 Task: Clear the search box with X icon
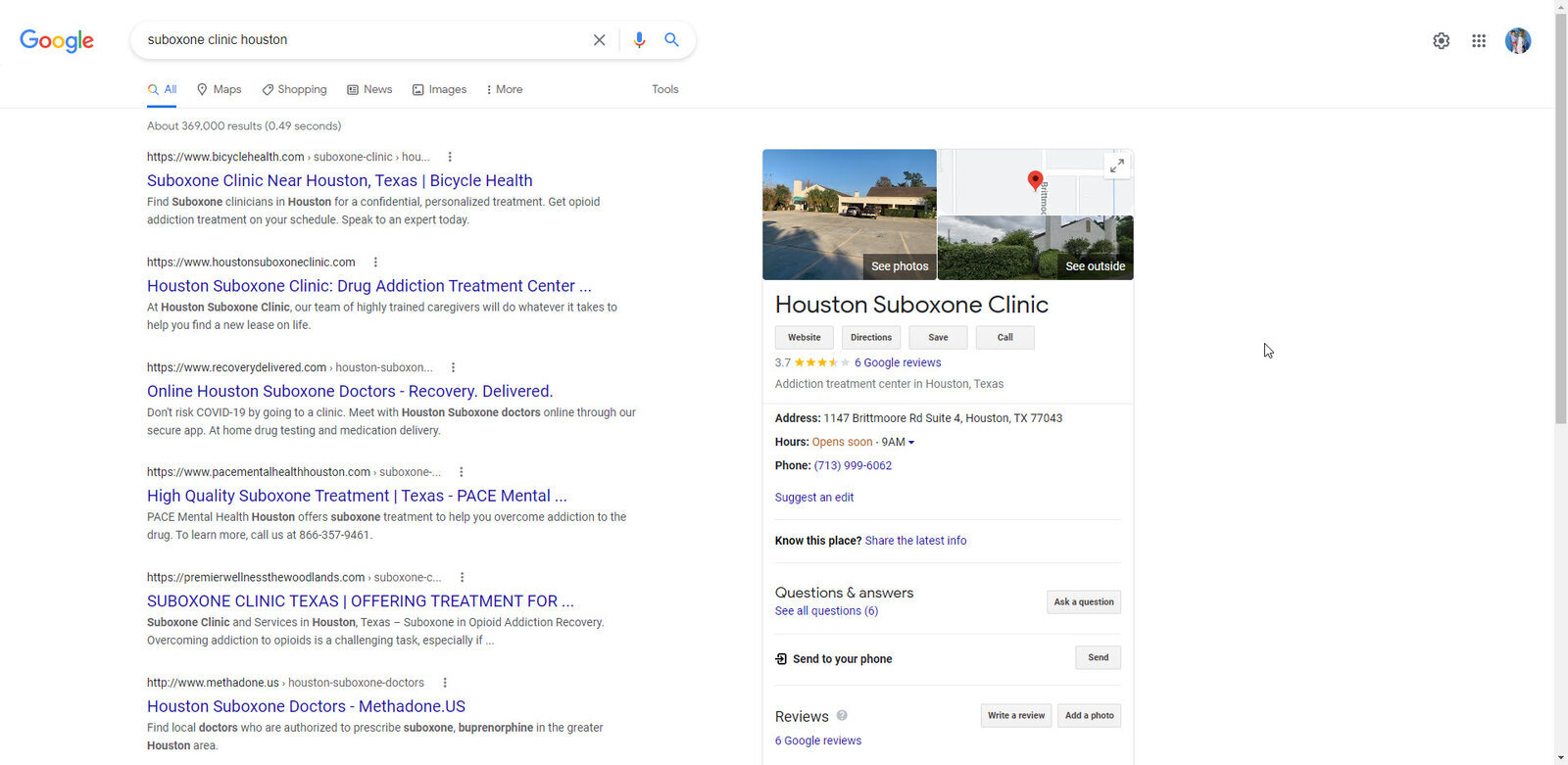pyautogui.click(x=599, y=40)
